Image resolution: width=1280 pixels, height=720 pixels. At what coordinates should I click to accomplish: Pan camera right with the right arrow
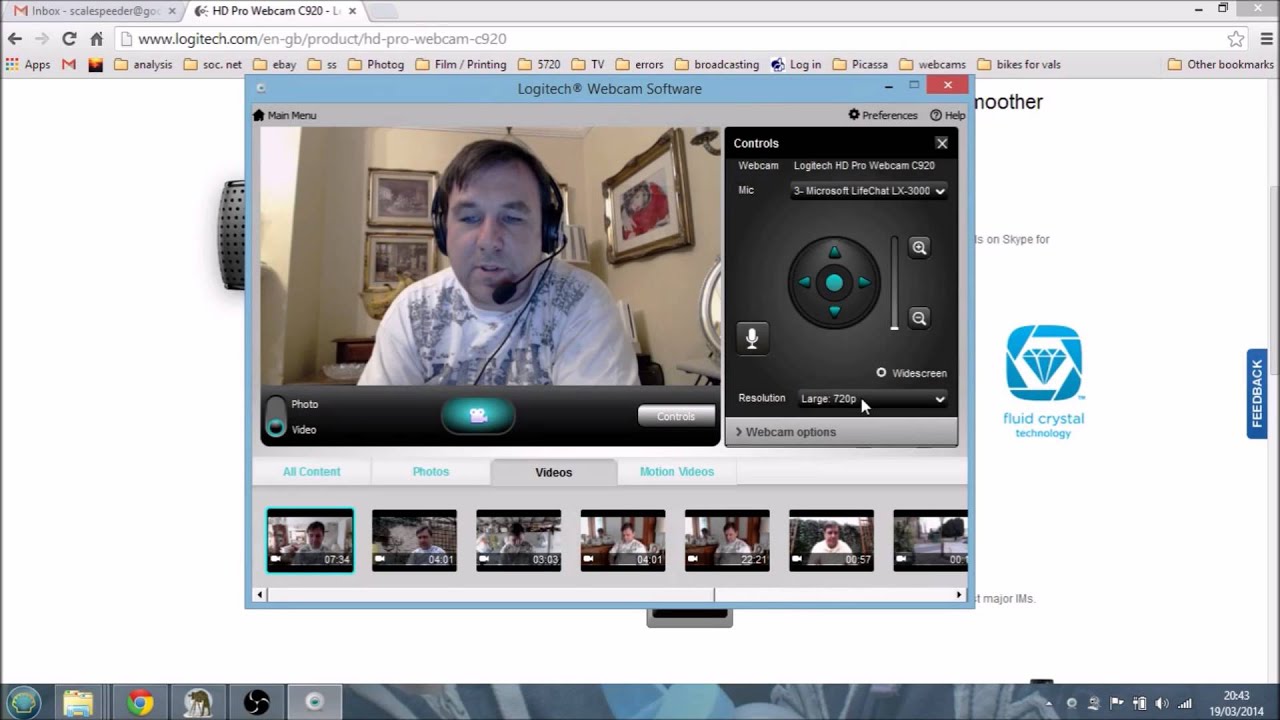tap(865, 283)
